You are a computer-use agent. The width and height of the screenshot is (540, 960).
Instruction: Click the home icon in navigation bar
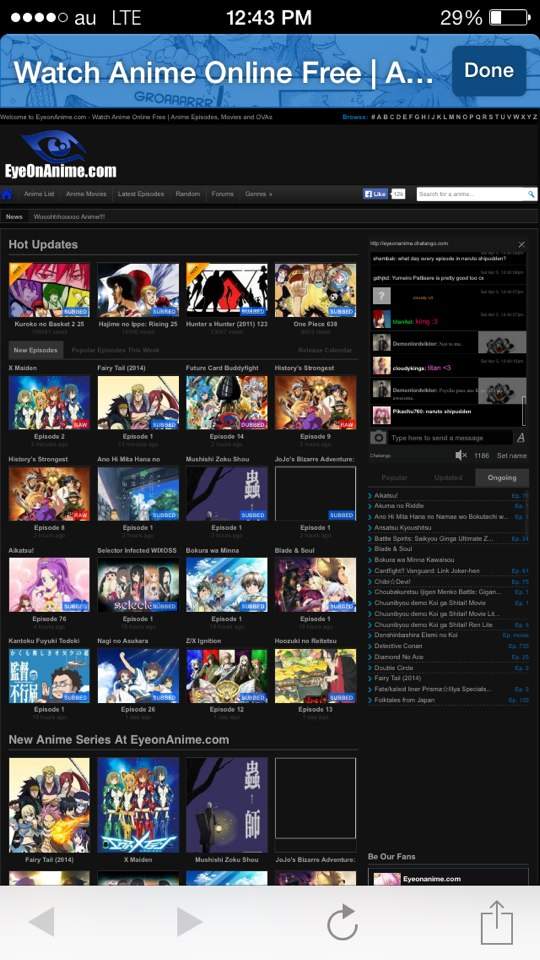[x=7, y=194]
